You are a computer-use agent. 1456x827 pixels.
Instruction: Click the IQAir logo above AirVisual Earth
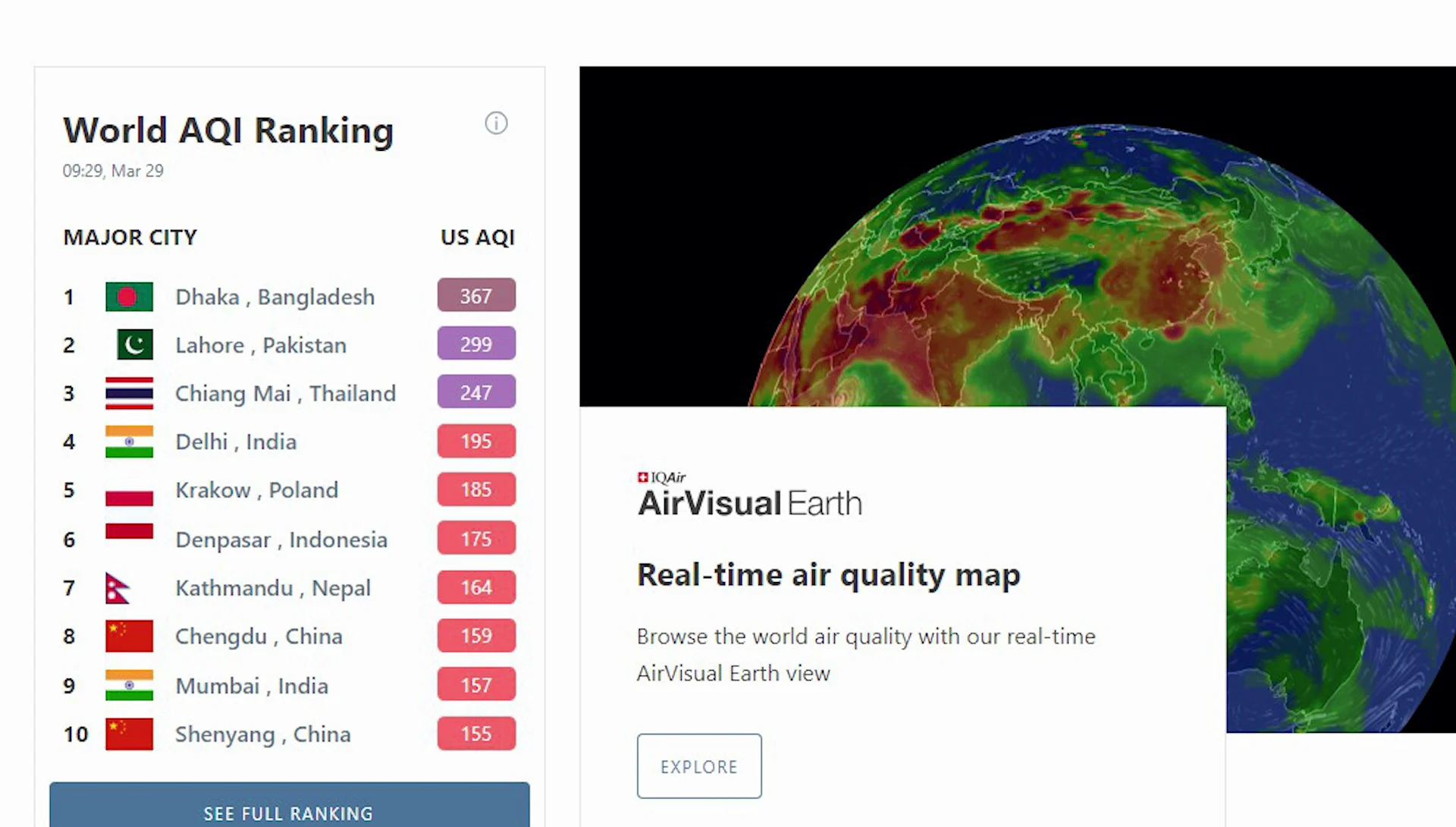(x=661, y=477)
